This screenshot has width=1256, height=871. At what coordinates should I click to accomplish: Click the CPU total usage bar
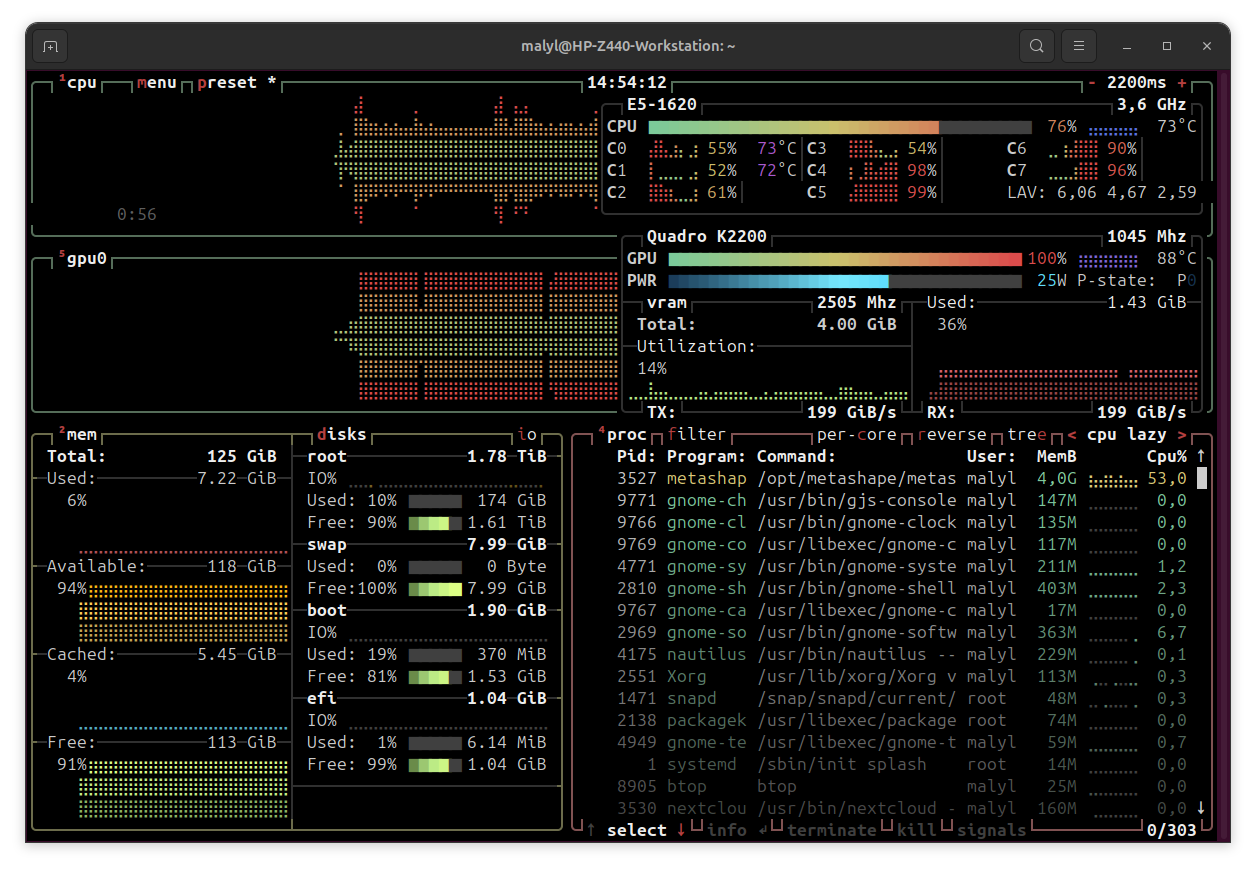[x=840, y=127]
